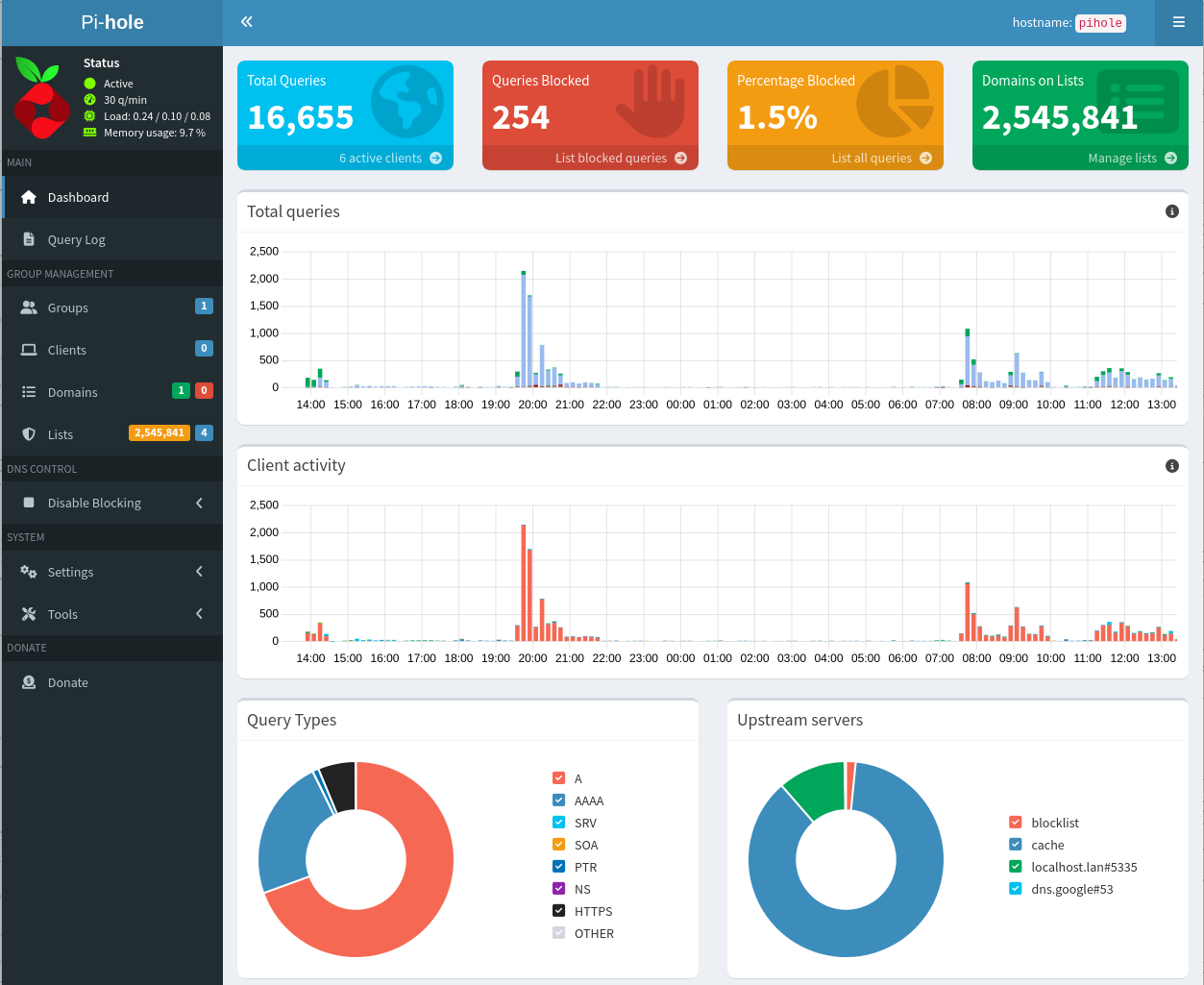Click the green Active status indicator
The width and height of the screenshot is (1204, 985).
(90, 84)
